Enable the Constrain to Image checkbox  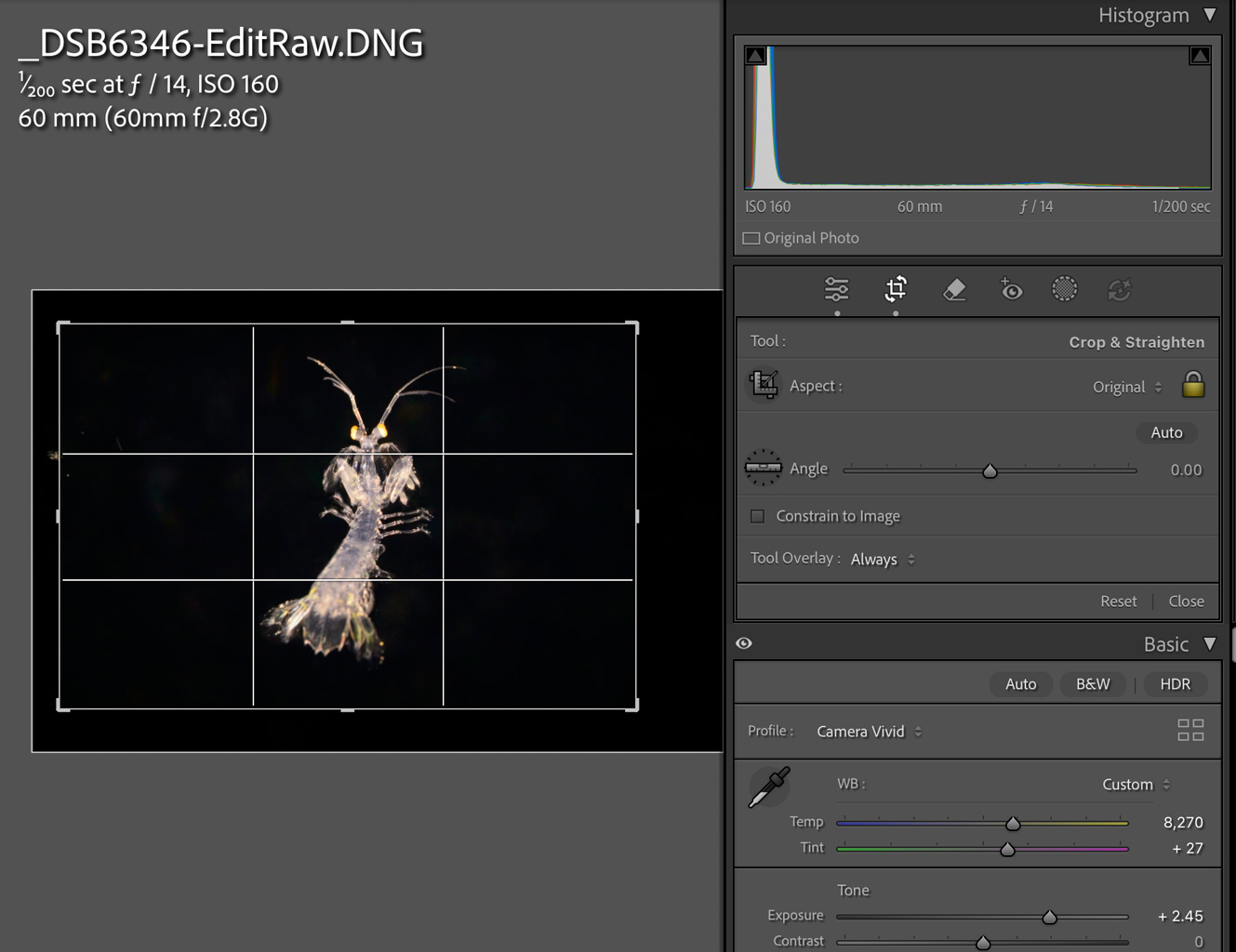757,515
